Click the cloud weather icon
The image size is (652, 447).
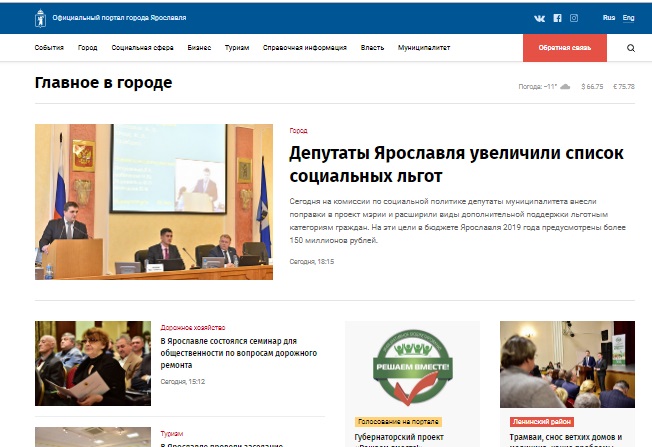click(x=565, y=86)
